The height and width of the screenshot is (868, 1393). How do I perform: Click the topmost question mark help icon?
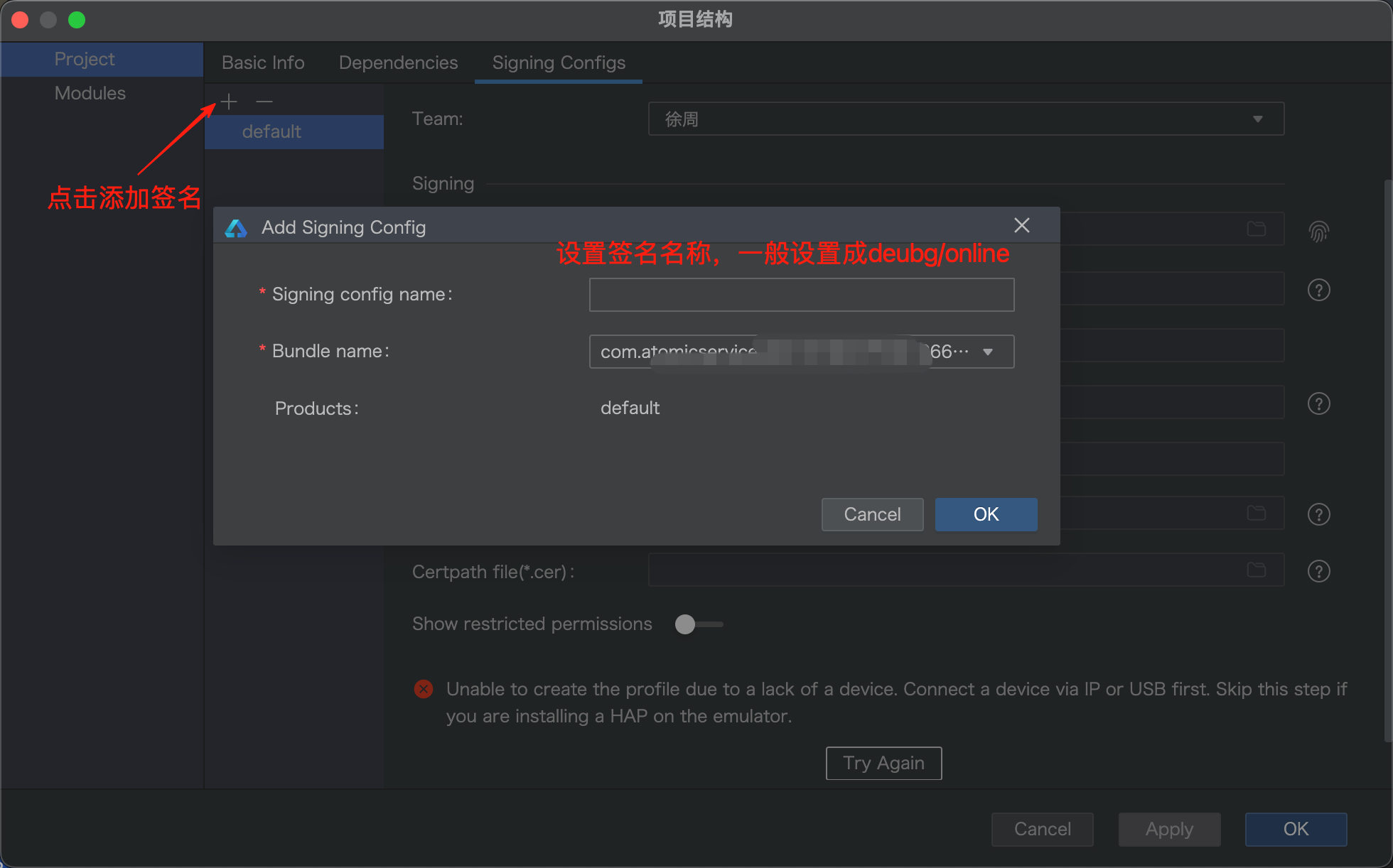click(1318, 290)
